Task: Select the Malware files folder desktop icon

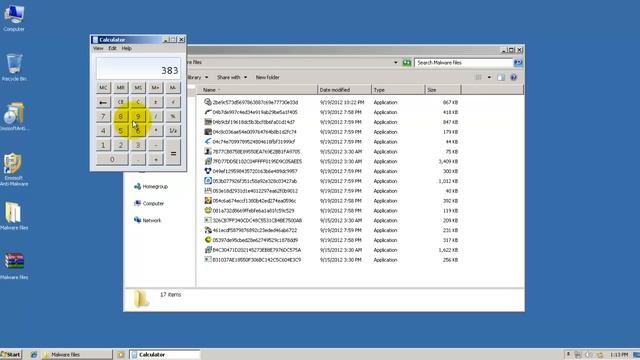Action: coord(14,216)
